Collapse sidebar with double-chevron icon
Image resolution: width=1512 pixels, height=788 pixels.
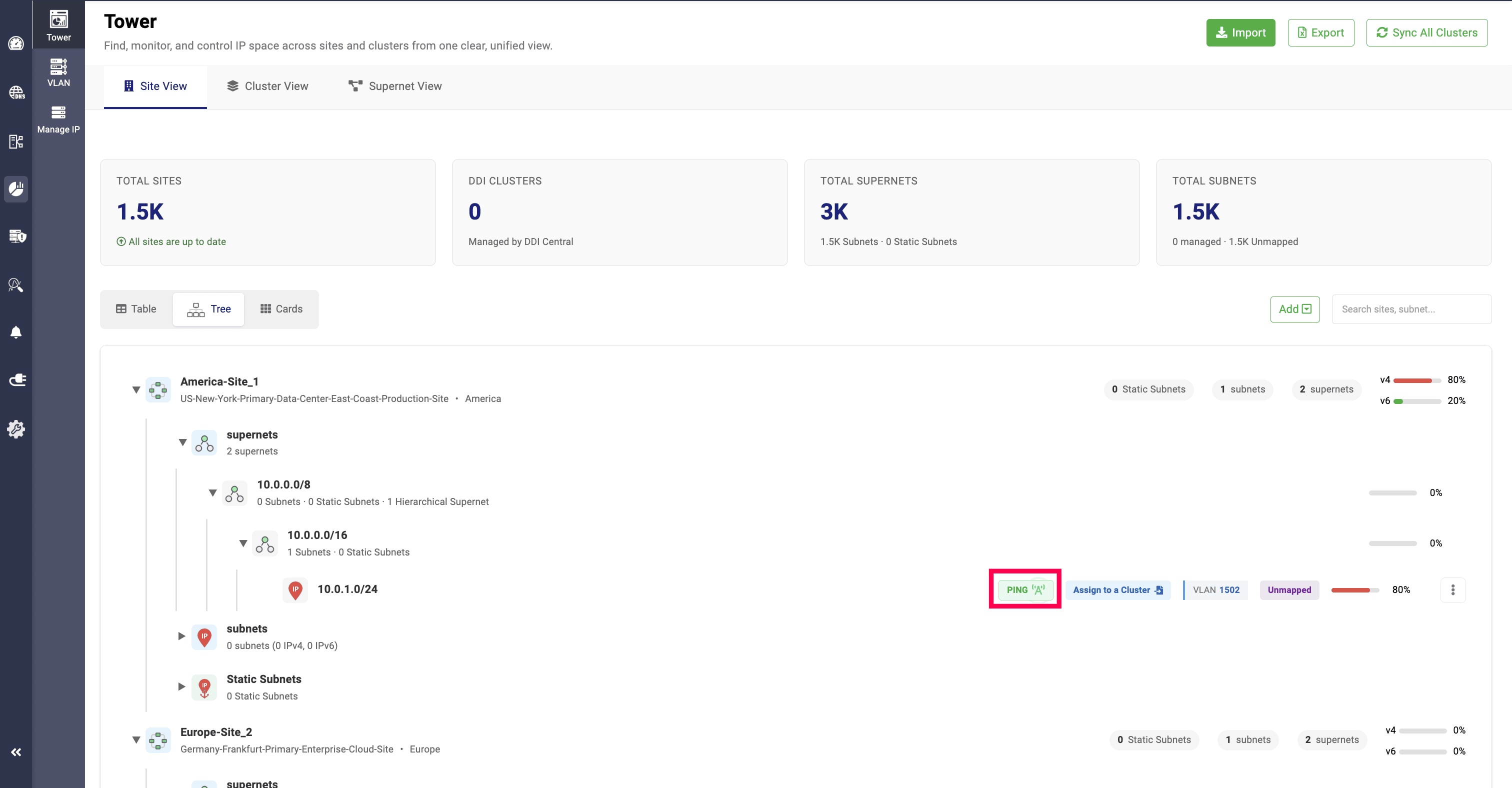(x=16, y=751)
